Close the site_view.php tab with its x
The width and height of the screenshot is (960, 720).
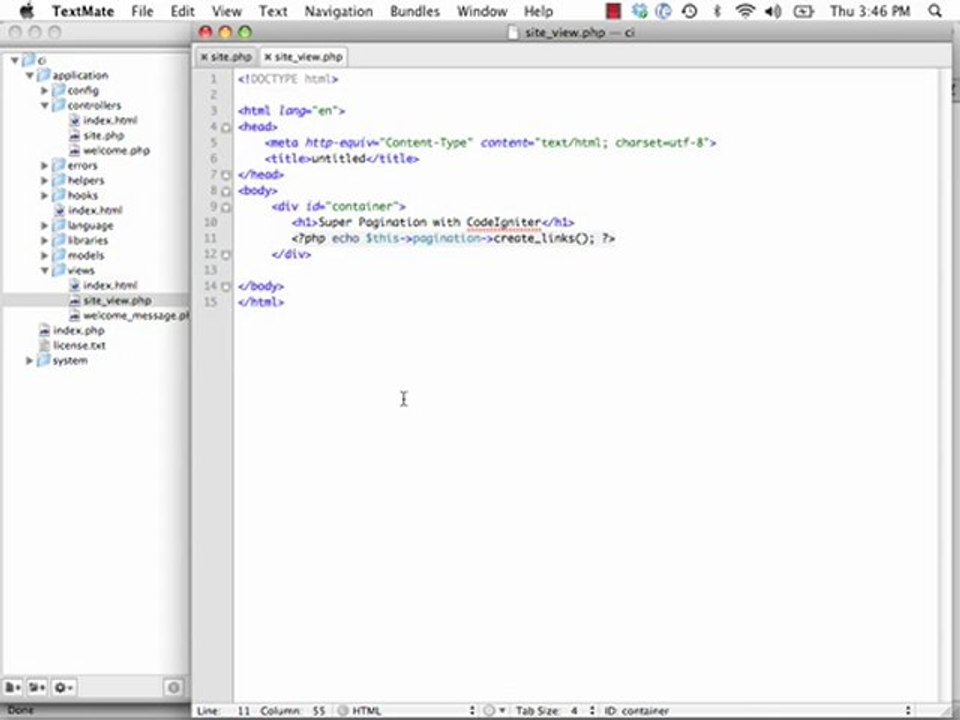pyautogui.click(x=268, y=57)
